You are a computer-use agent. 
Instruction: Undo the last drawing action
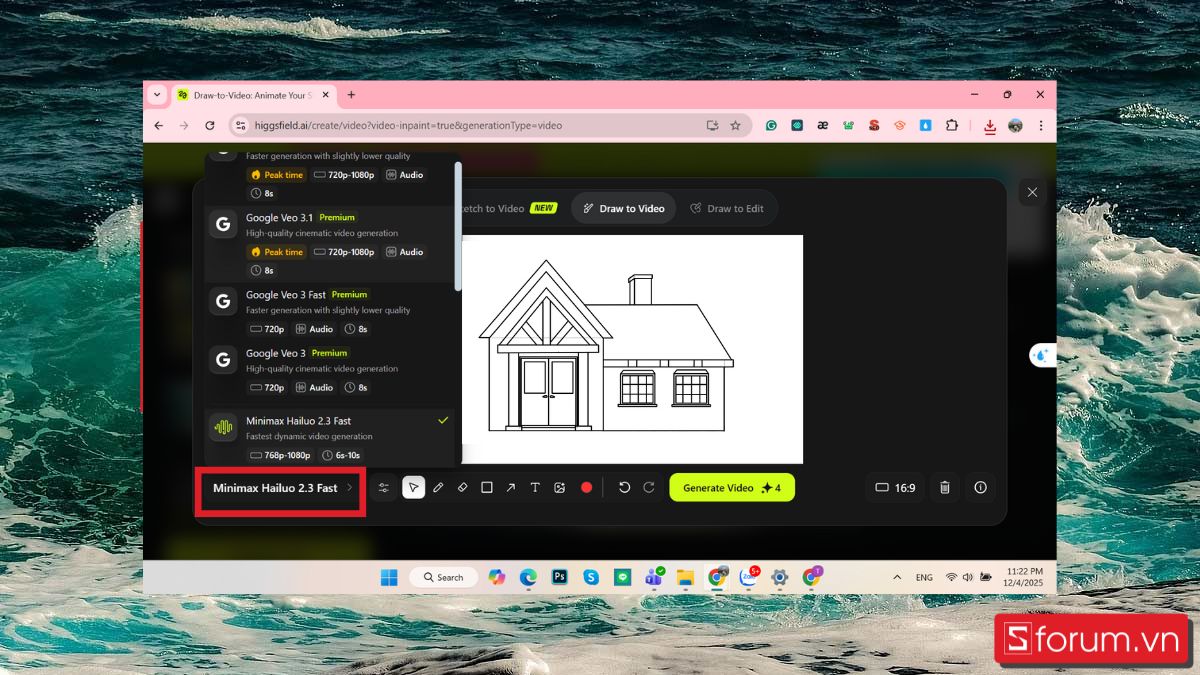pyautogui.click(x=625, y=488)
